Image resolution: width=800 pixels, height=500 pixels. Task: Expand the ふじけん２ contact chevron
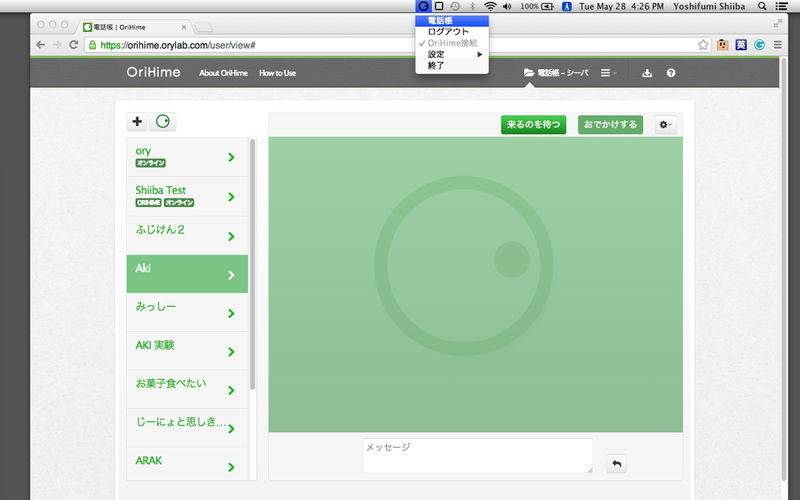click(x=231, y=236)
